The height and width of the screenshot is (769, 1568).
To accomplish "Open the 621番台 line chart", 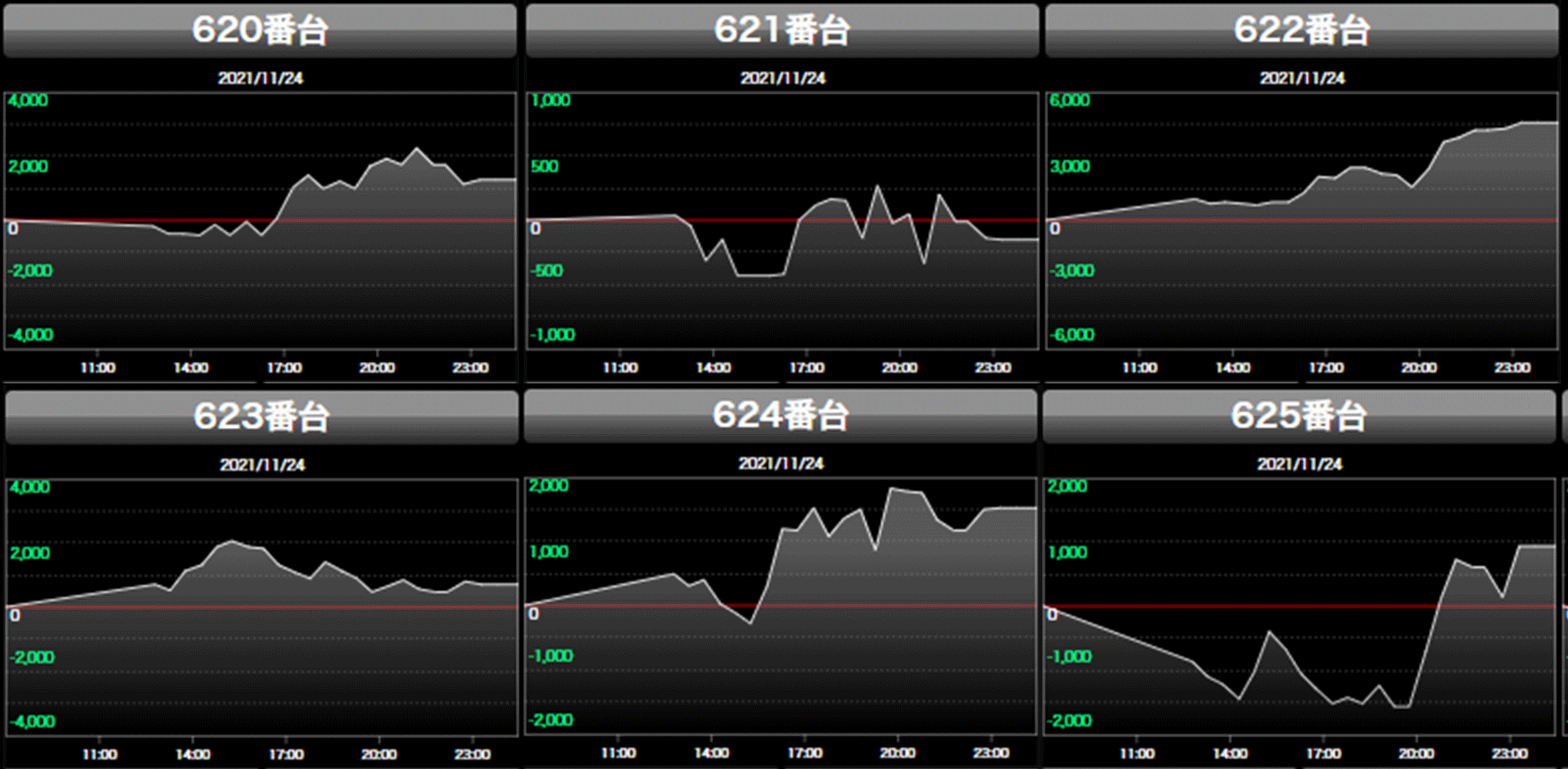I will point(782,221).
